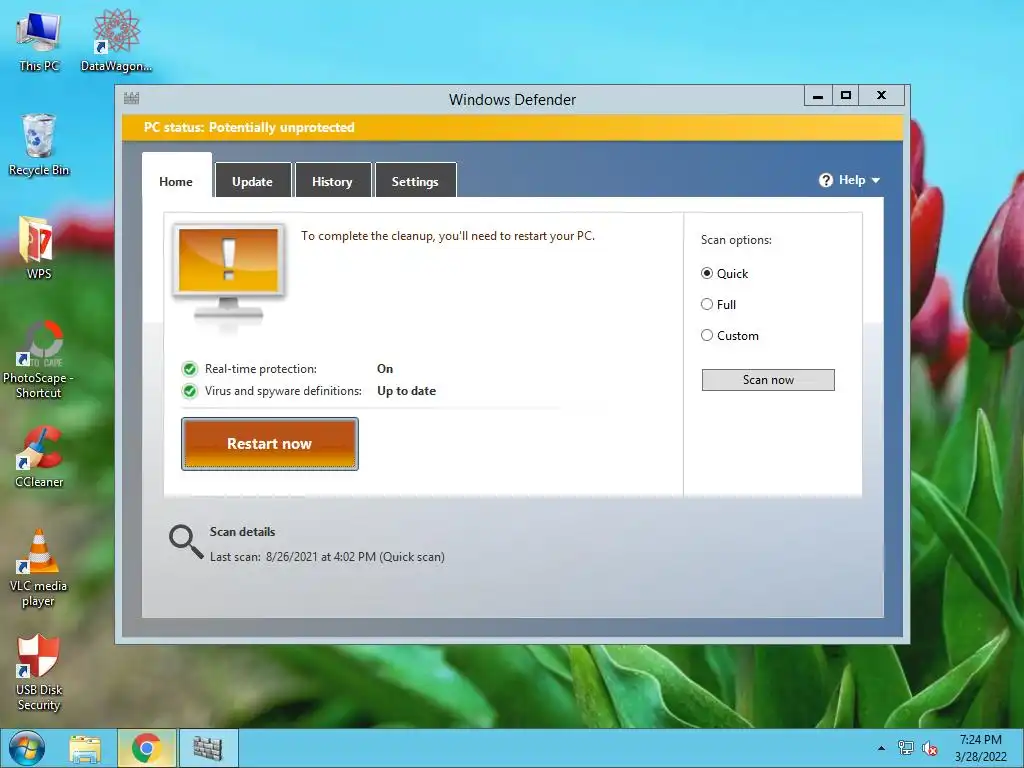The width and height of the screenshot is (1024, 768).
Task: Click the Real-time protection On value
Action: tap(385, 369)
